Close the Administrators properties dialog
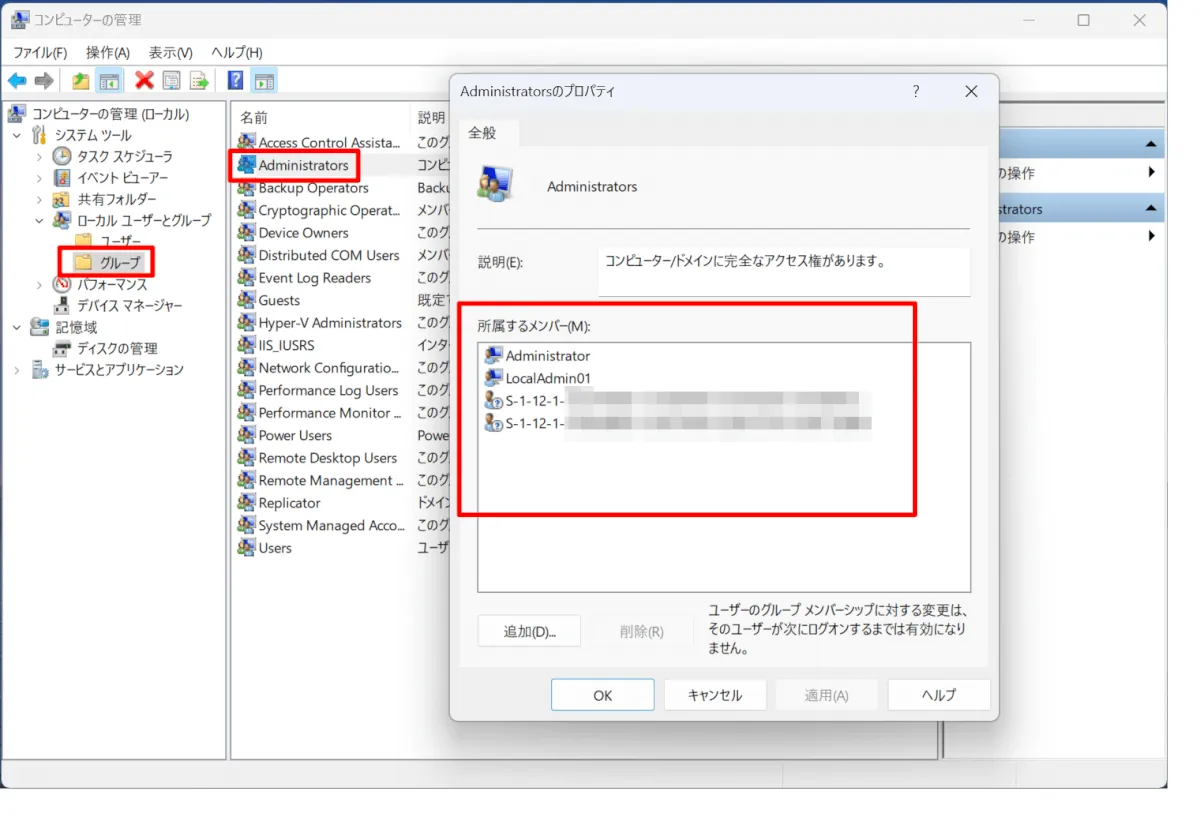Image resolution: width=1200 pixels, height=821 pixels. [x=971, y=91]
